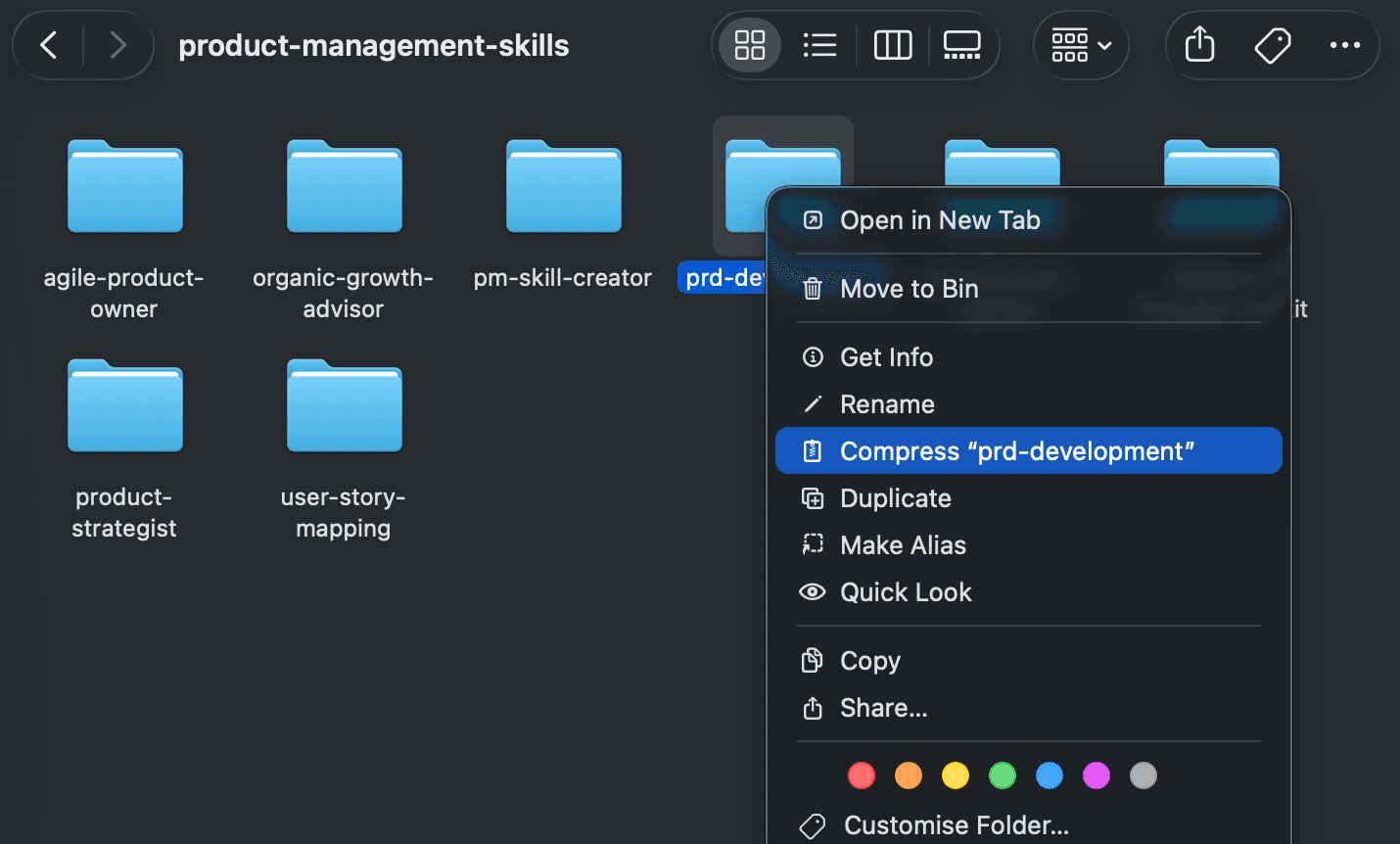Click the product-management-skills window title
This screenshot has height=844, width=1400.
pos(374,45)
